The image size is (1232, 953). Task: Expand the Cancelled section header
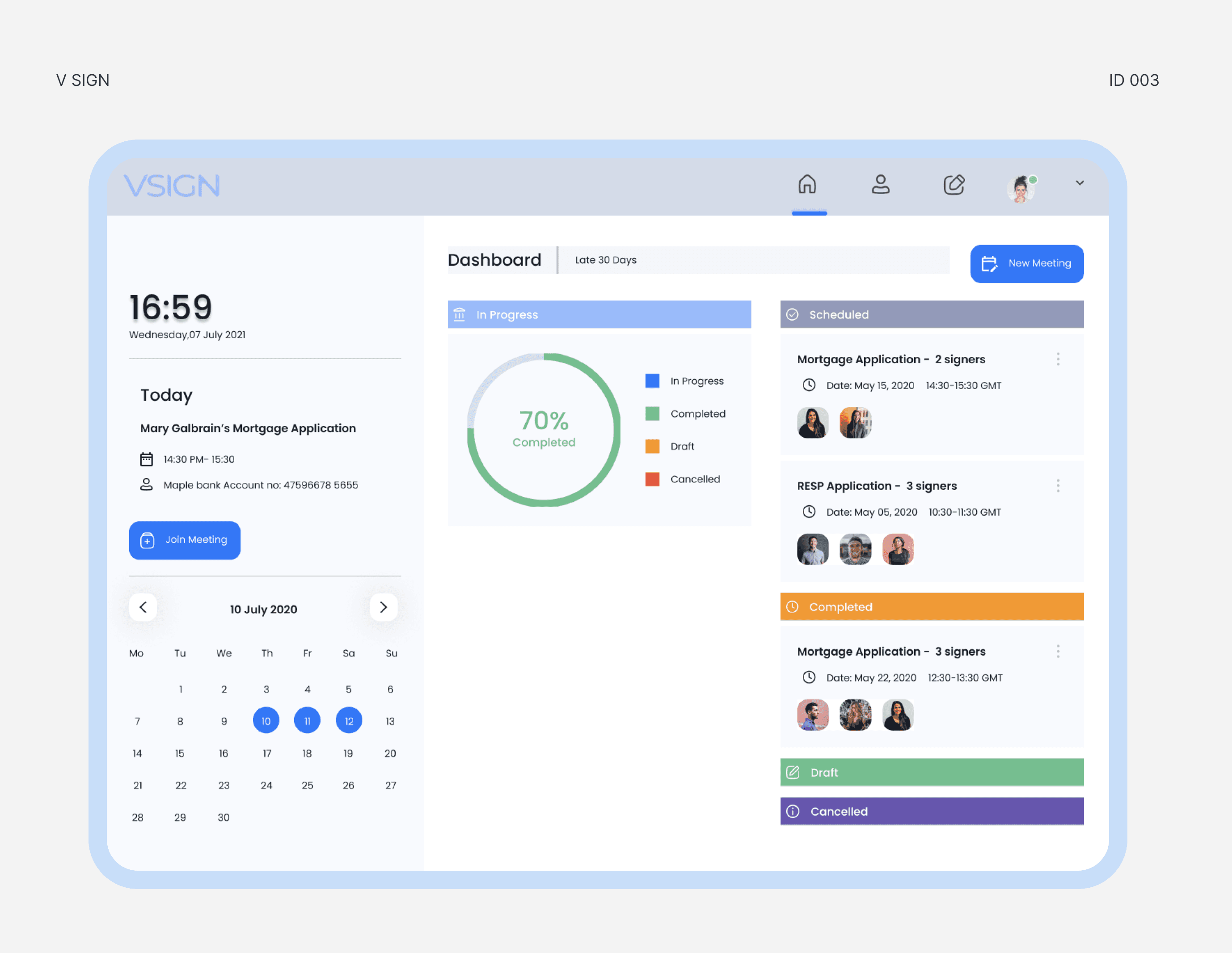(931, 811)
